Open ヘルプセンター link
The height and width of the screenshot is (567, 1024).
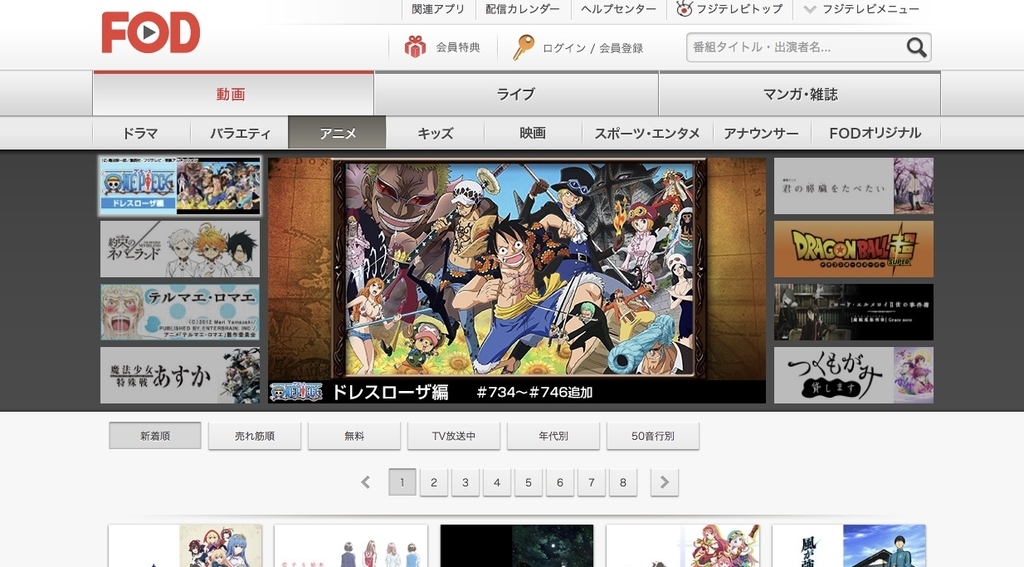point(618,9)
